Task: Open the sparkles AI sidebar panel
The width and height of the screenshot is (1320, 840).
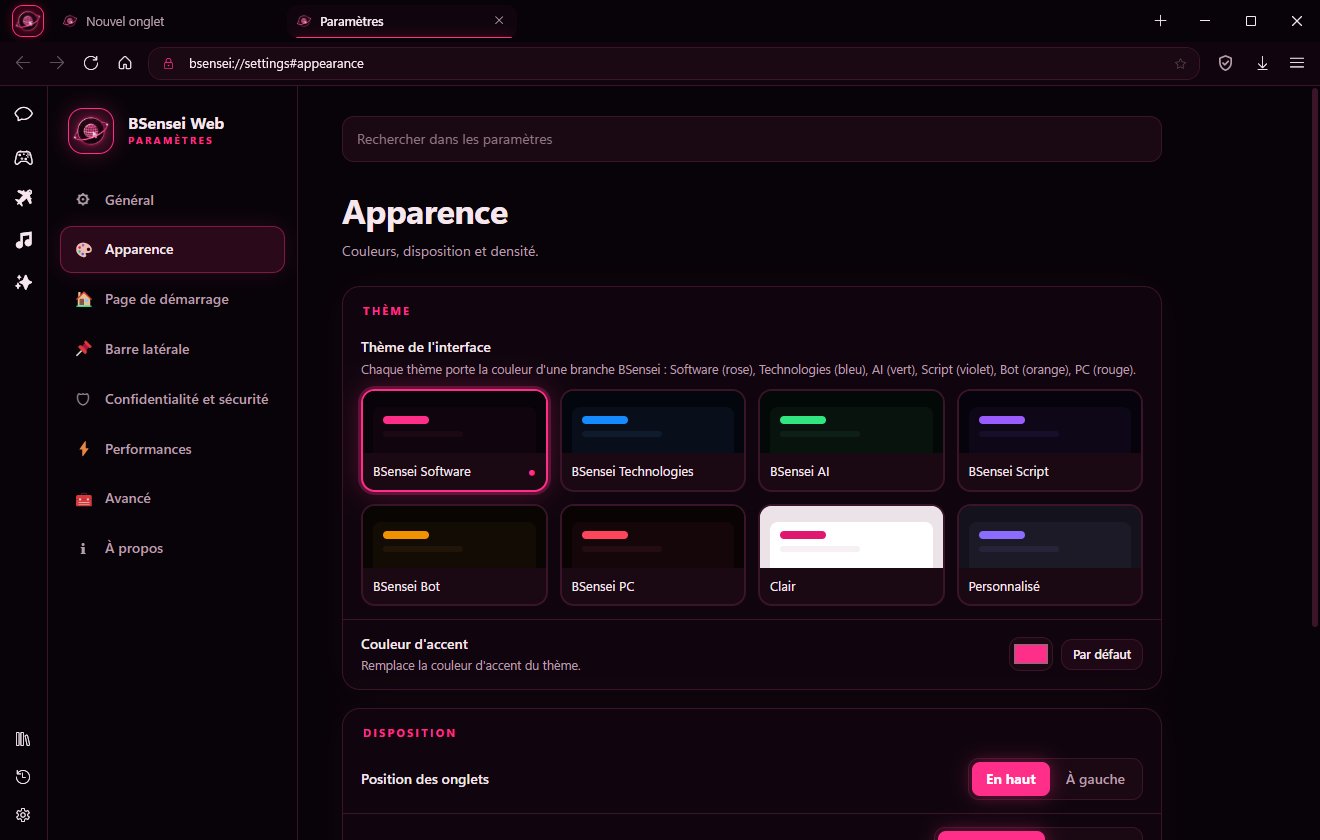Action: click(24, 283)
